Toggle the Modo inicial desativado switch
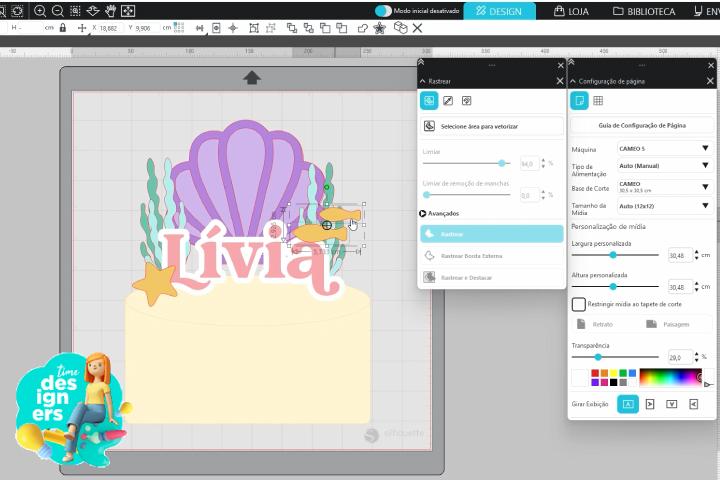Screen dimensions: 720x480 383,11
